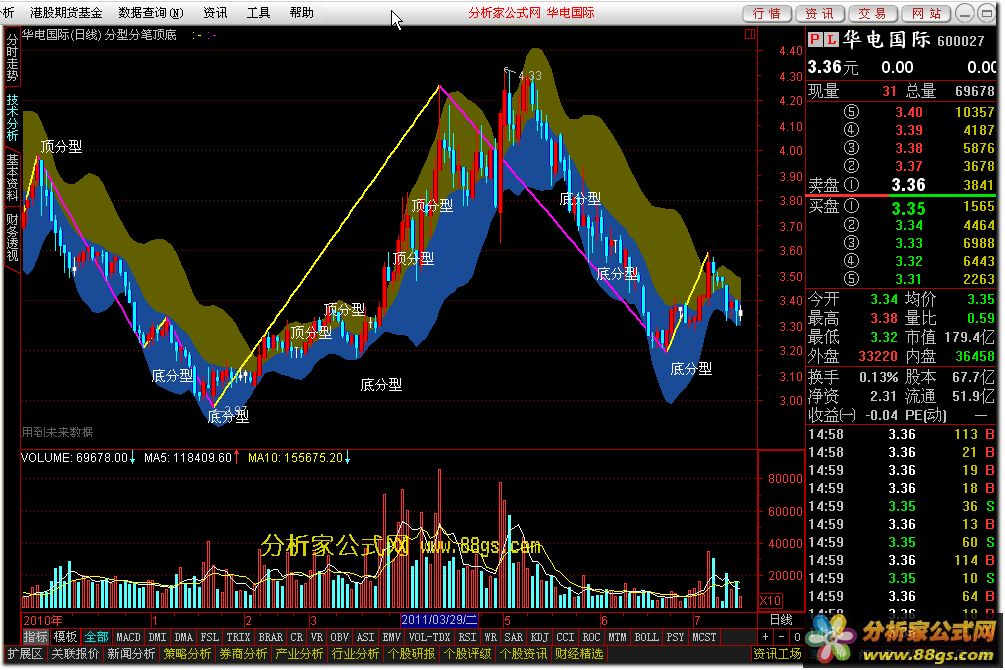Select the CCI indicator
1005x670 pixels.
click(x=565, y=637)
